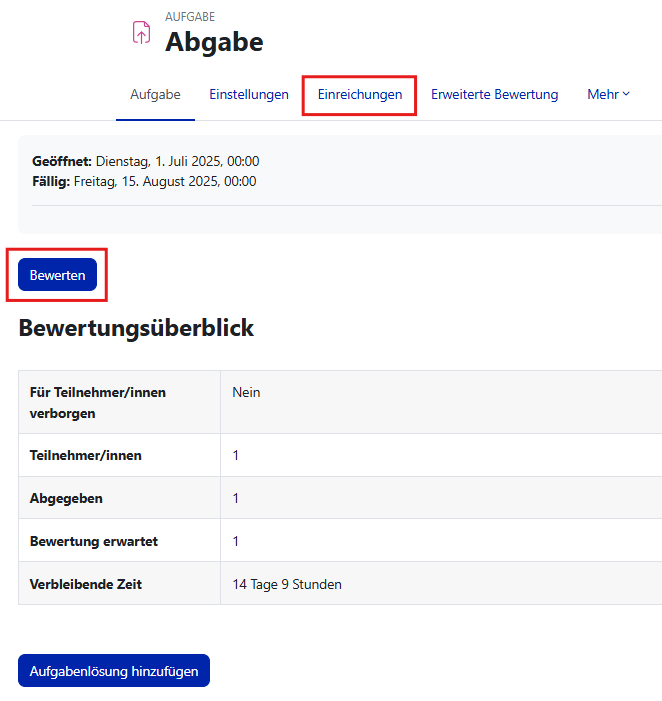Click the remaining time 14 Tage 9 Stunden
The image size is (662, 701).
point(287,584)
